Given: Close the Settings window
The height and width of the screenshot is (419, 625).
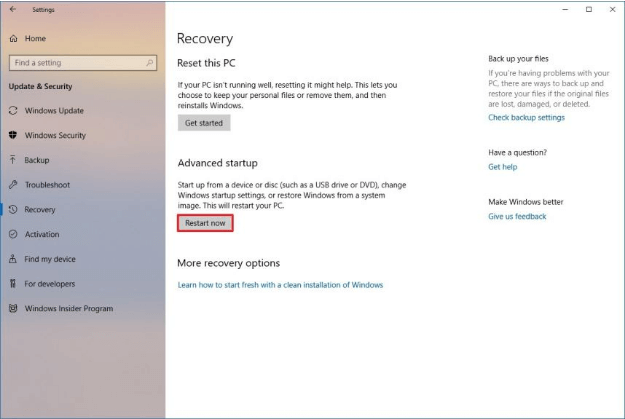Looking at the screenshot, I should 612,9.
